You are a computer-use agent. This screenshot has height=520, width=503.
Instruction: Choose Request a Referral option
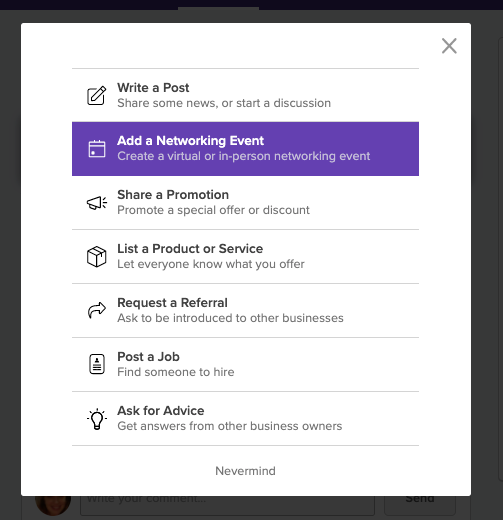(x=245, y=310)
